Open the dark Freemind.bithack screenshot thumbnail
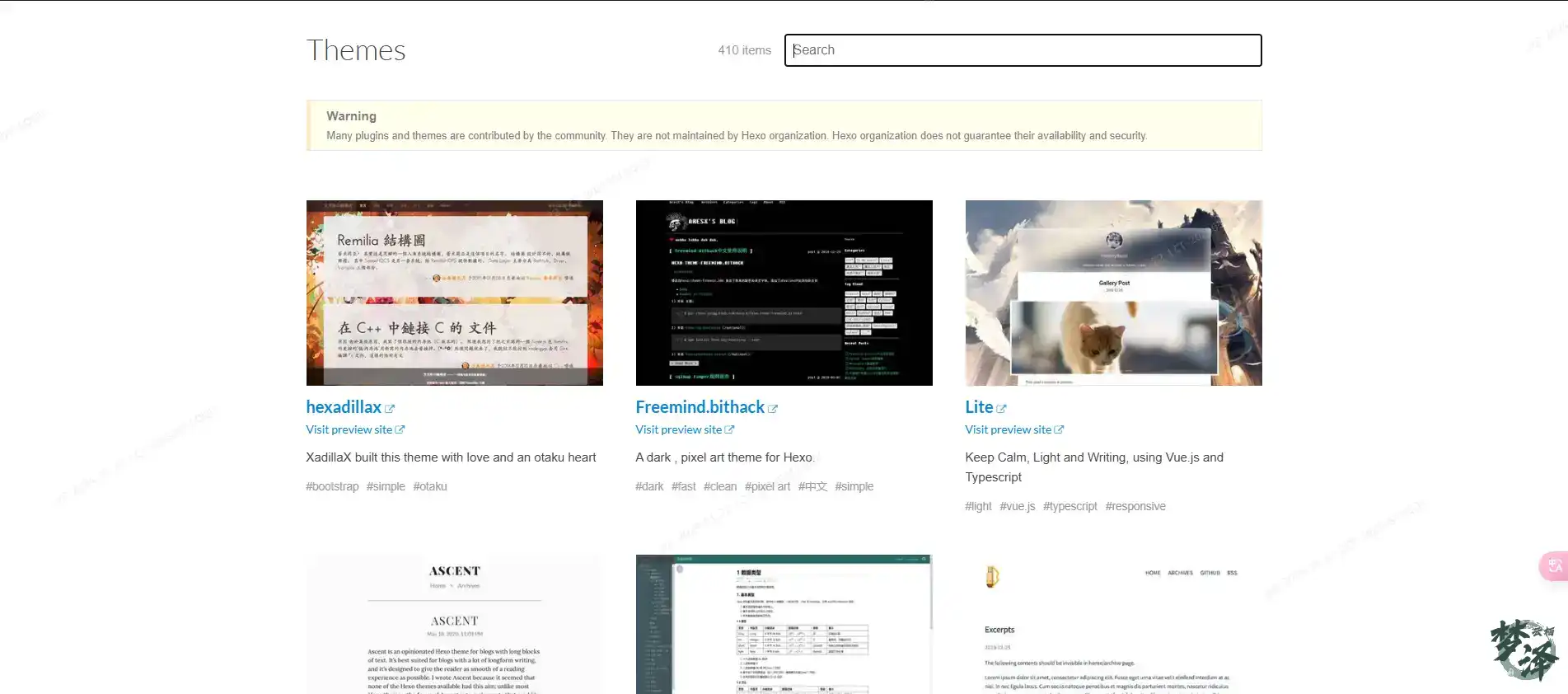Viewport: 1568px width, 694px height. (784, 293)
